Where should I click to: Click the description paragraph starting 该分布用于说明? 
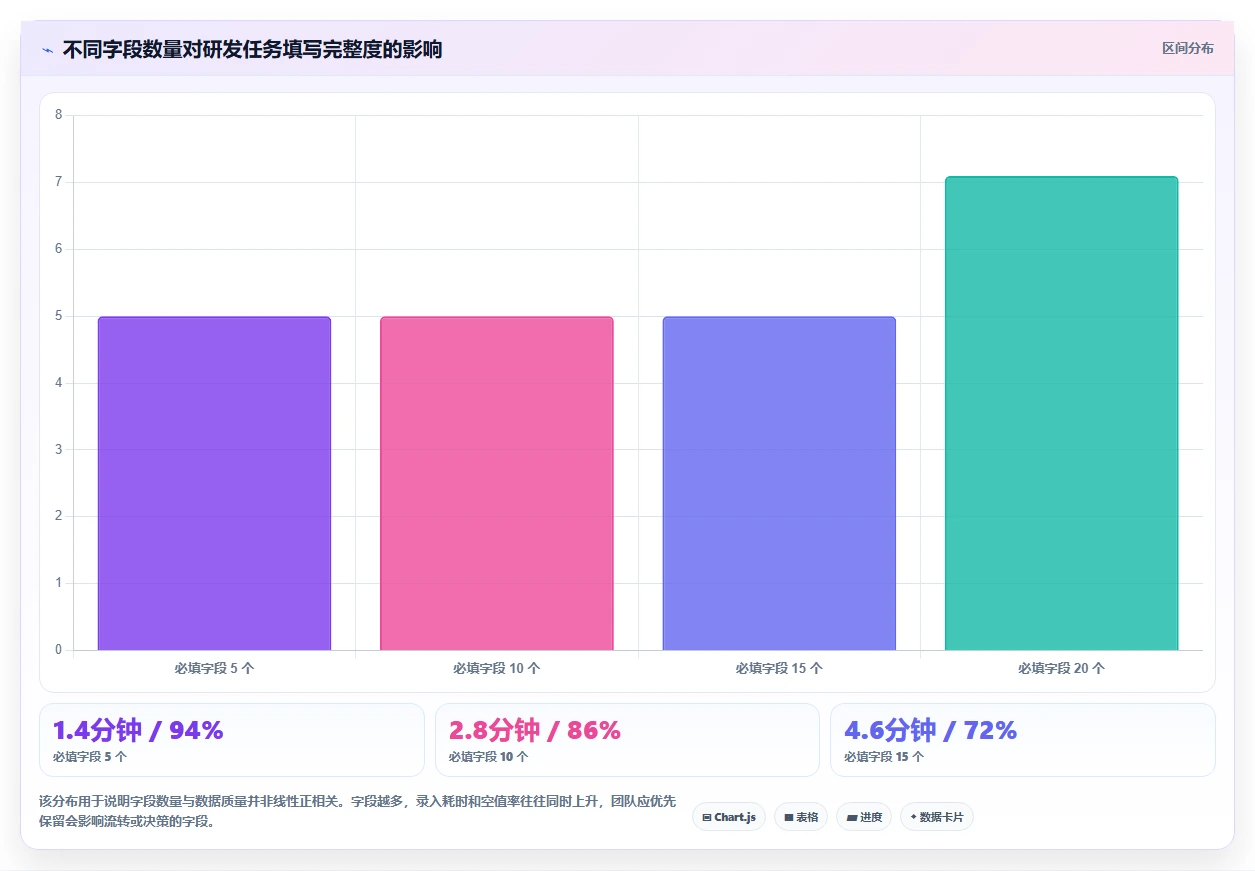tap(357, 812)
